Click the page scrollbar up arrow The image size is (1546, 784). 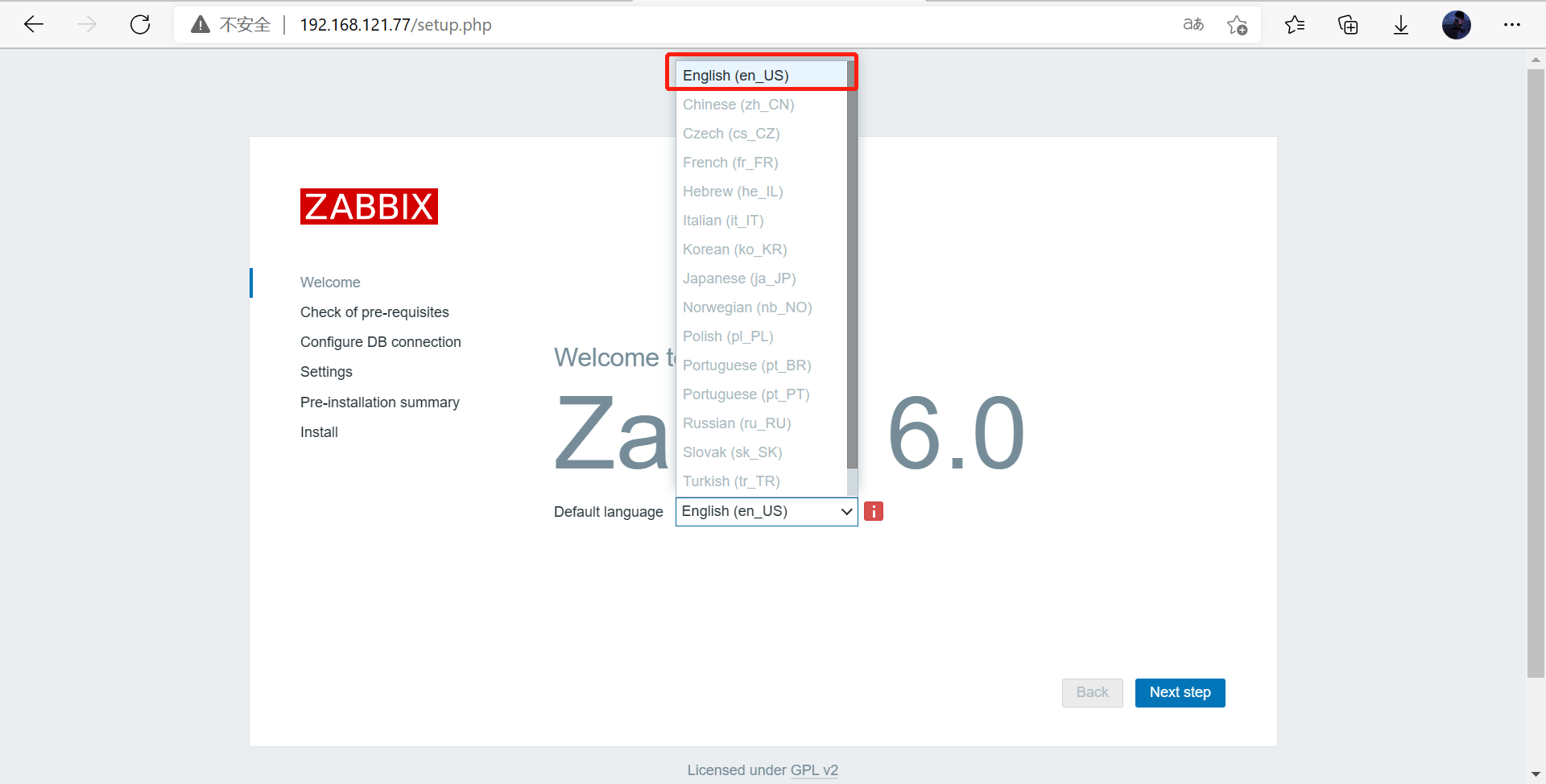(x=1536, y=59)
